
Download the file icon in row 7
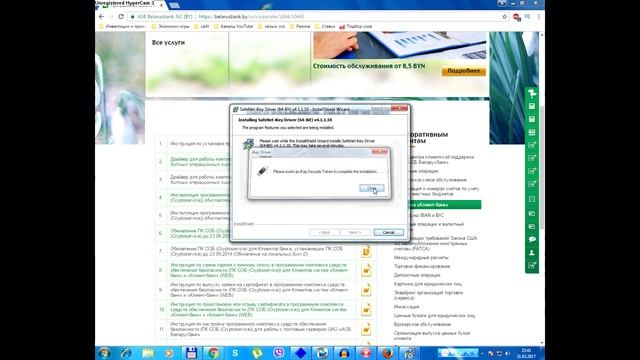366,251
